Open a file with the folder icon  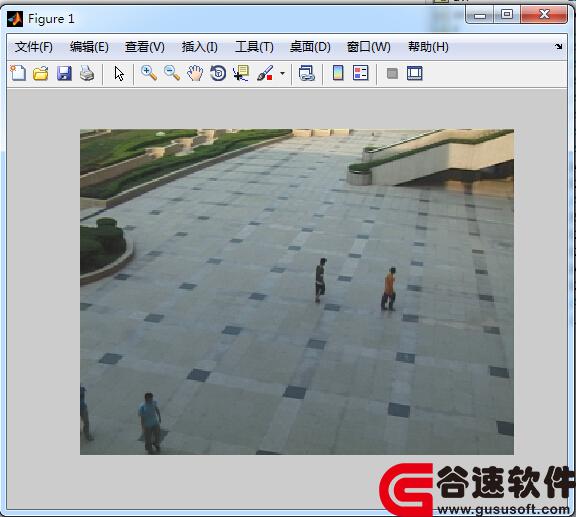pos(41,73)
